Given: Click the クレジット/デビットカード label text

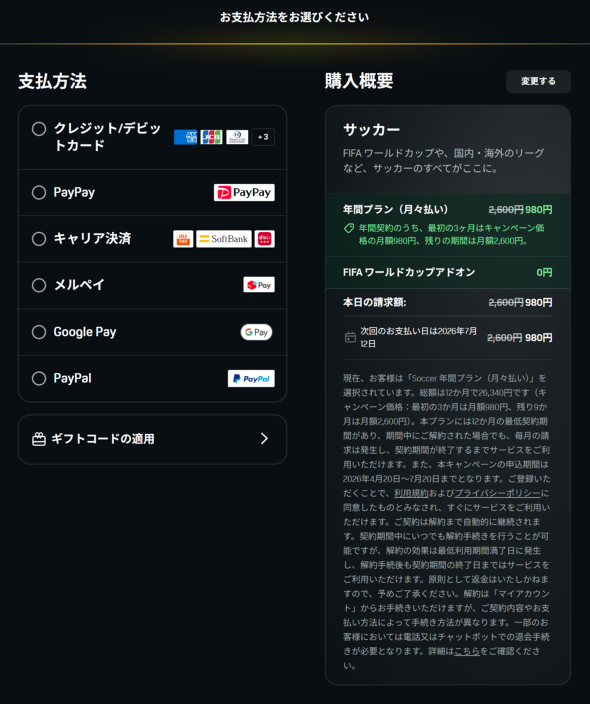Looking at the screenshot, I should pyautogui.click(x=107, y=137).
